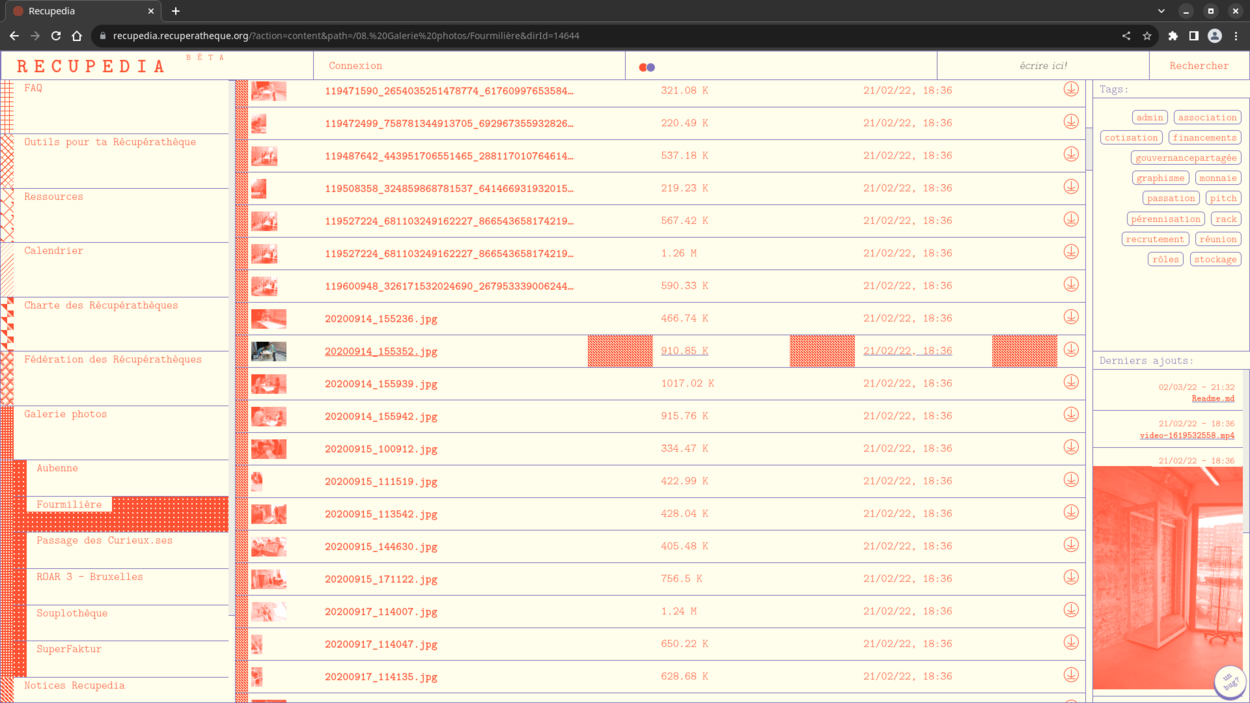Open the bug report round badge
This screenshot has width=1250, height=703.
(x=1229, y=682)
